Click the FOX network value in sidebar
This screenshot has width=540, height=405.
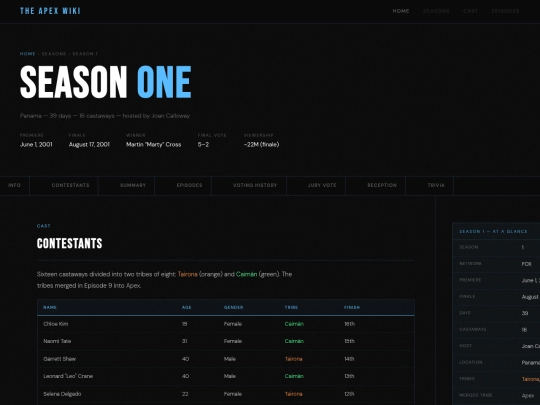click(x=527, y=264)
